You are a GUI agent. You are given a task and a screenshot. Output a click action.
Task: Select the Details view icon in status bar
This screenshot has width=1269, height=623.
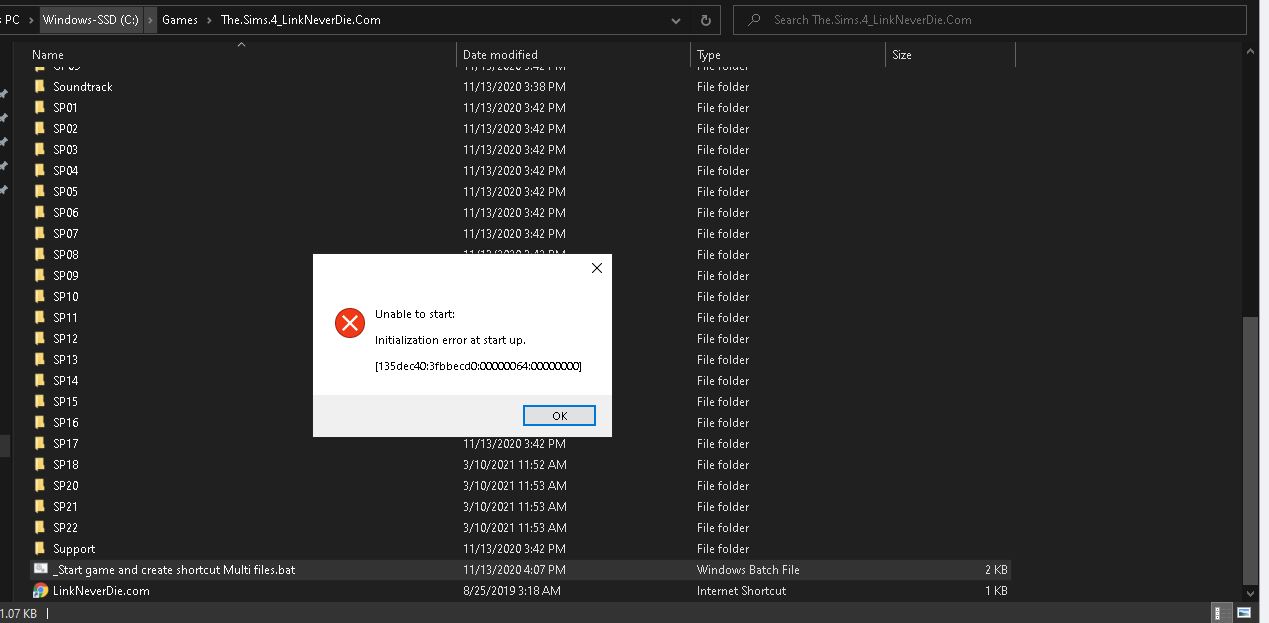click(x=1220, y=612)
